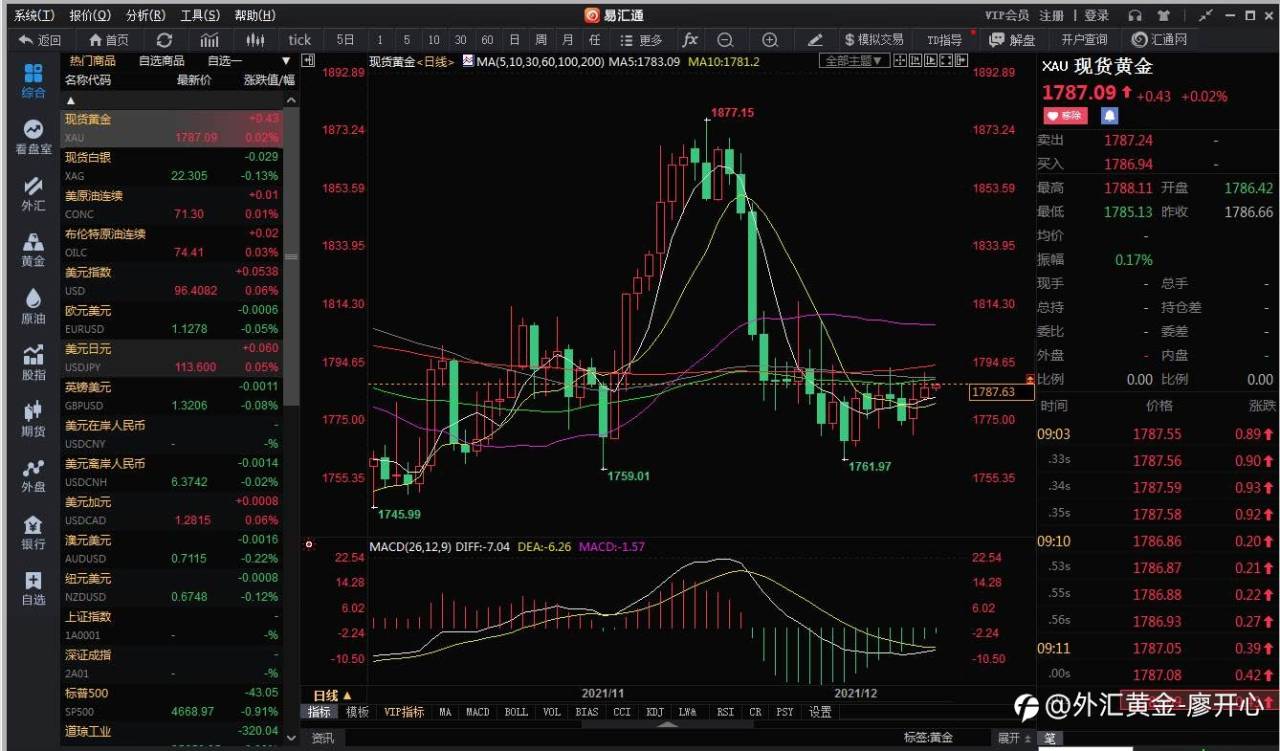Open the 银行 bank sidebar section
Screen dimensions: 1280x751
33,532
